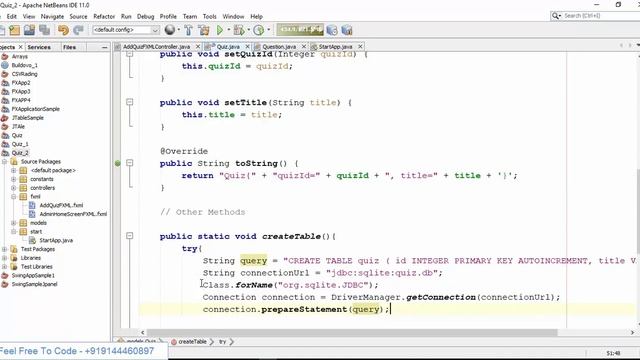
Task: Switch to Question.java tab
Action: (x=279, y=47)
